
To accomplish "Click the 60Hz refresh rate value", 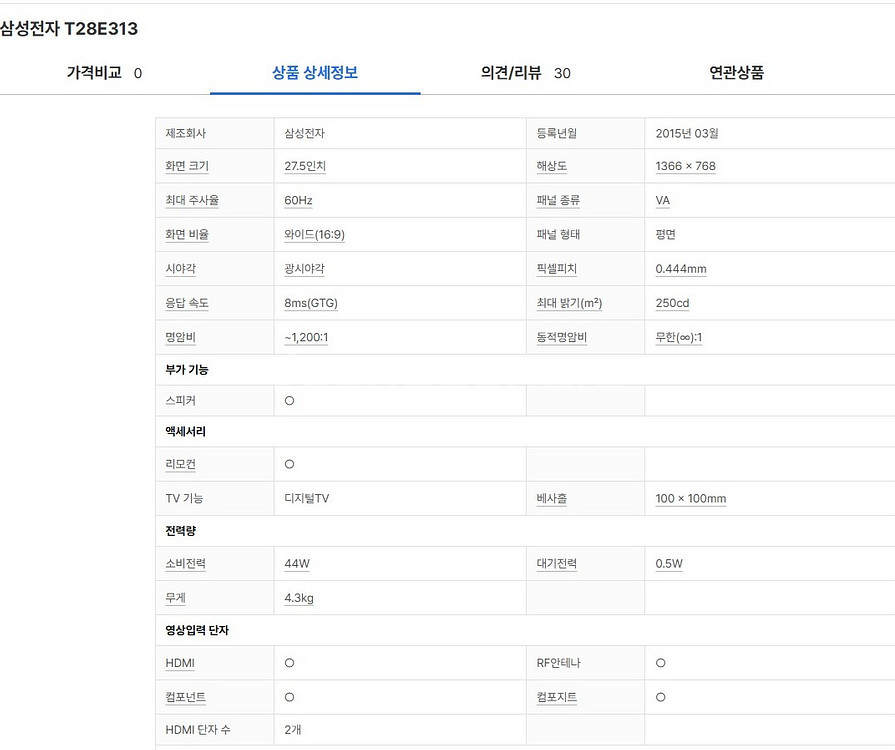I will tap(298, 200).
